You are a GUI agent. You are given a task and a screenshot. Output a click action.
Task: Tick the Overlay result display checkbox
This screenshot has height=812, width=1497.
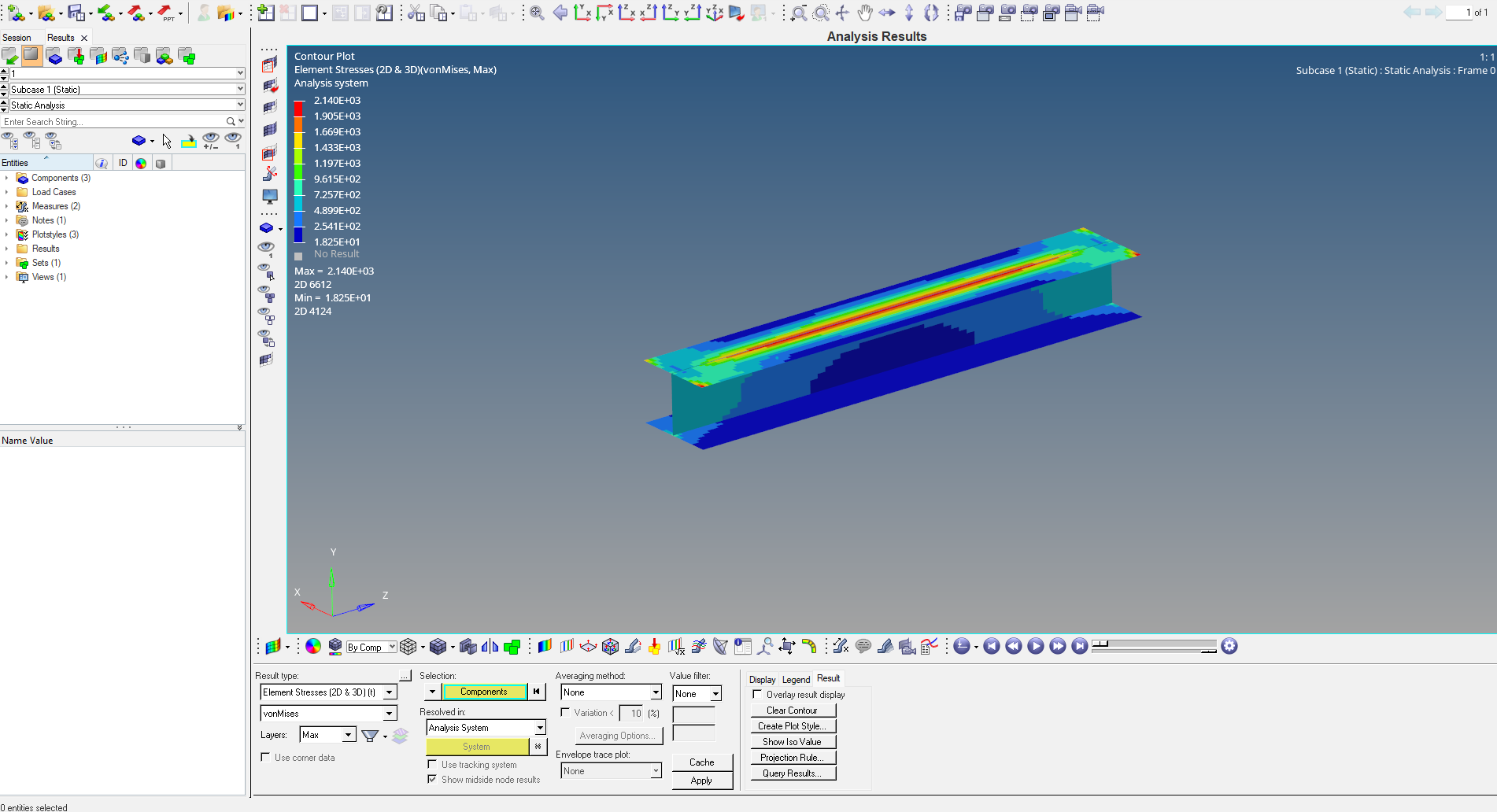[757, 694]
